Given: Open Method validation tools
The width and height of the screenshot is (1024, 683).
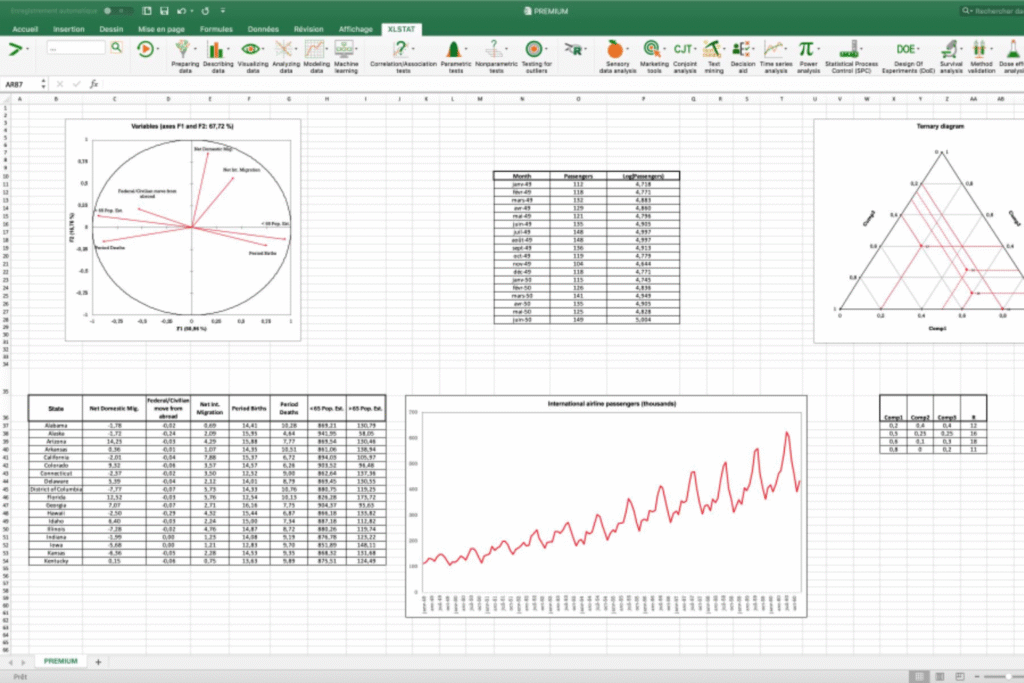Looking at the screenshot, I should tap(981, 57).
